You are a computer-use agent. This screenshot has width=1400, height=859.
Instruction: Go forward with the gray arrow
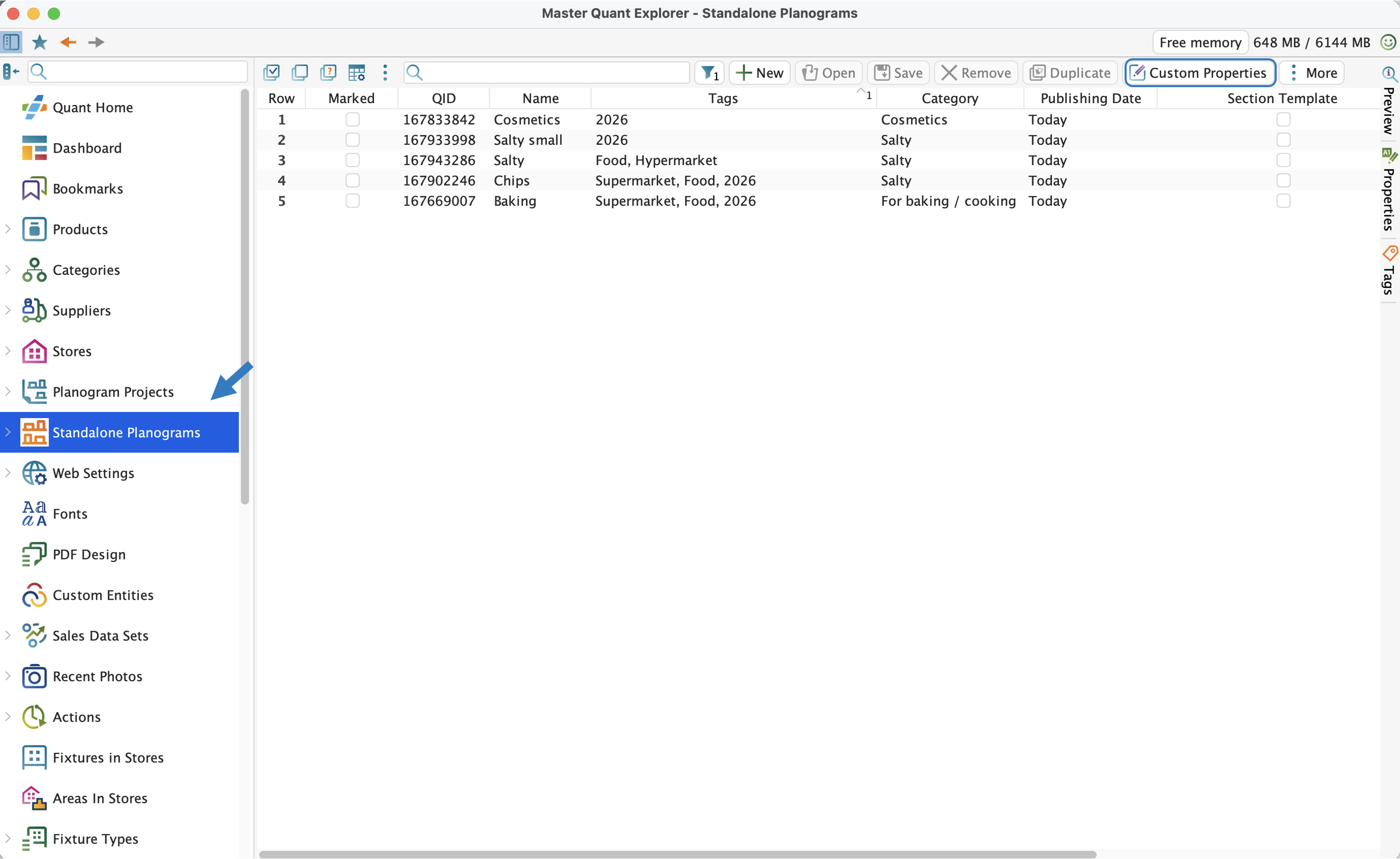click(x=96, y=42)
